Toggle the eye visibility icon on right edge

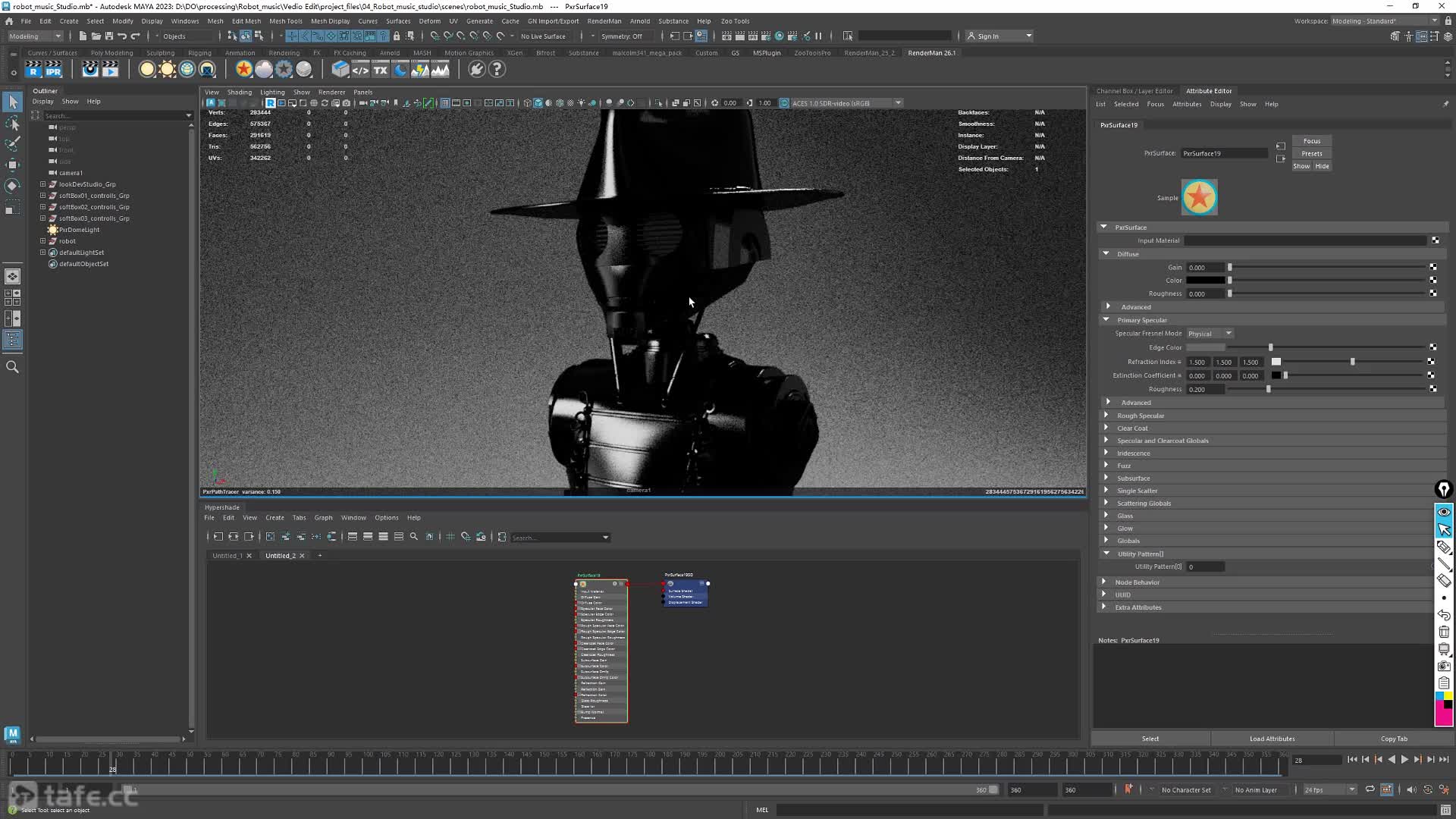coord(1444,512)
